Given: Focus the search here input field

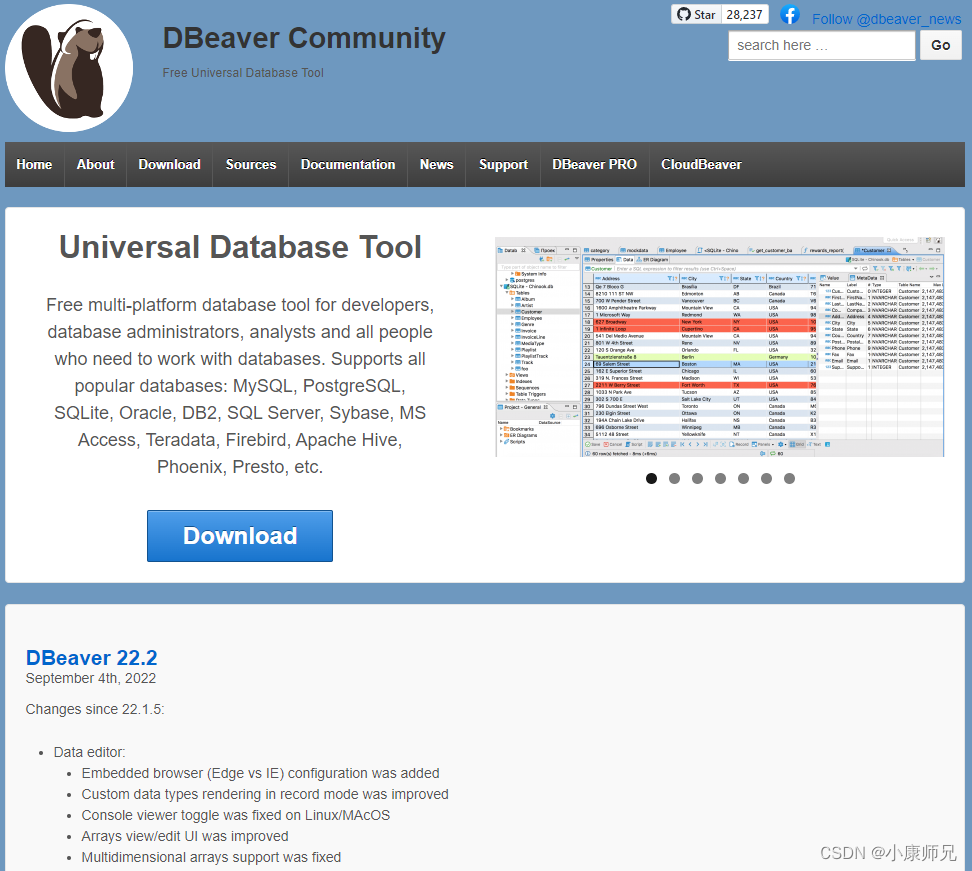Looking at the screenshot, I should coord(821,45).
